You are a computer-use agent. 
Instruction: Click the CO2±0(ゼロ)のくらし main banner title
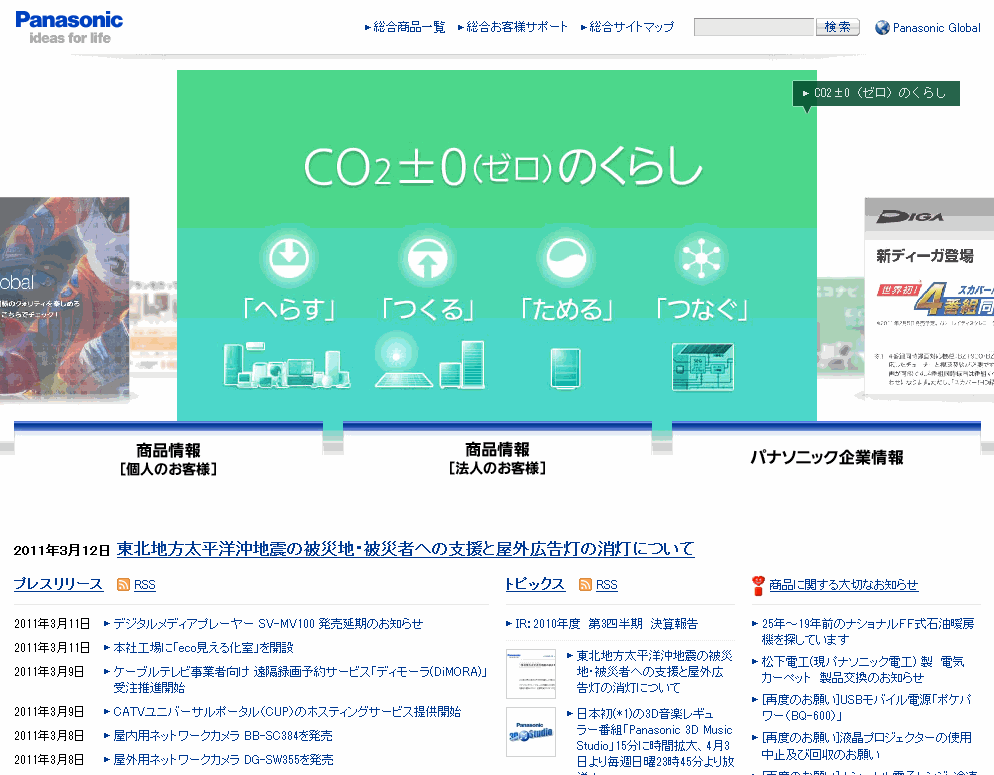[503, 167]
